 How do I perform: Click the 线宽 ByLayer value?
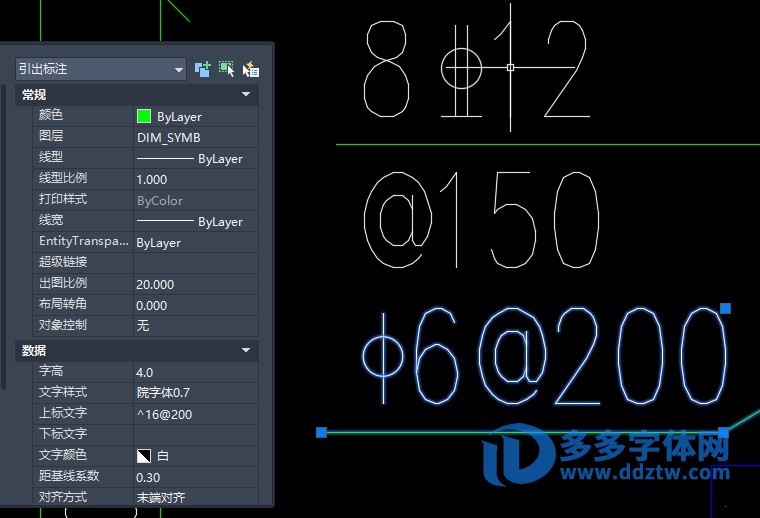tap(195, 221)
